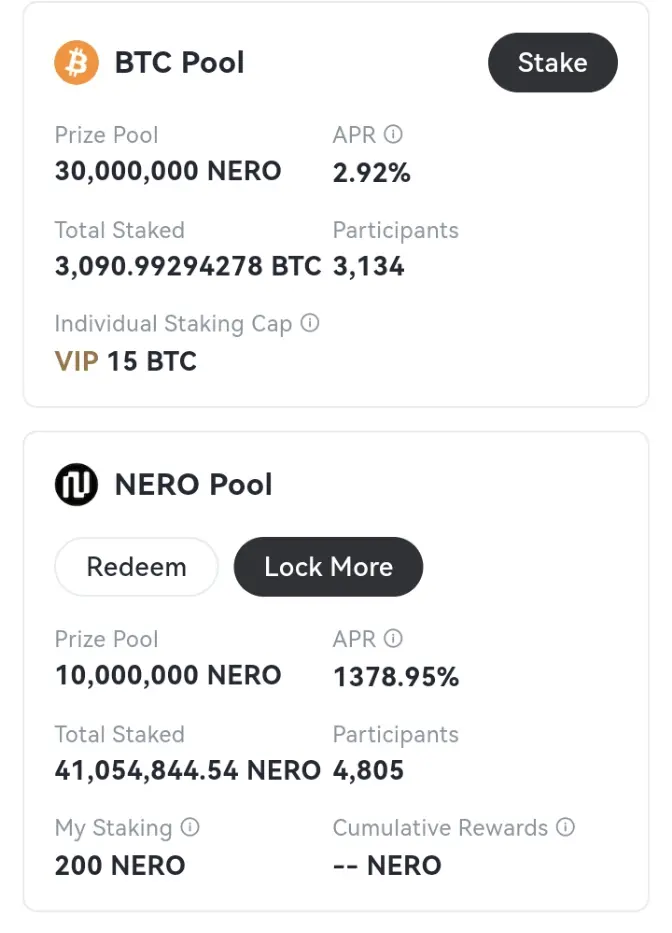Click the 4,805 participants count
Image resolution: width=672 pixels, height=933 pixels.
click(368, 771)
